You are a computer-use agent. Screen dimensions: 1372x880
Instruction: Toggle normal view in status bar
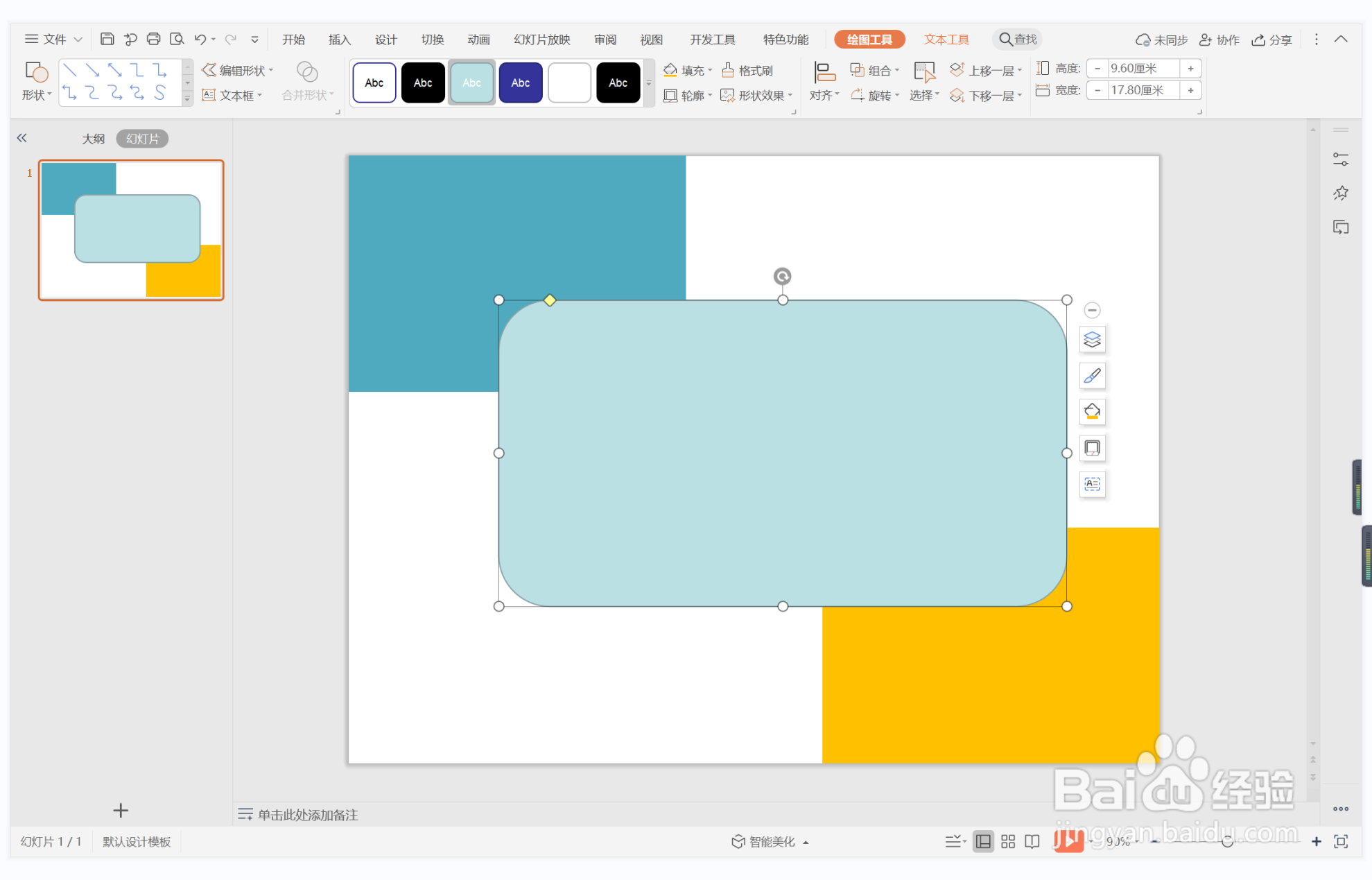click(x=983, y=841)
